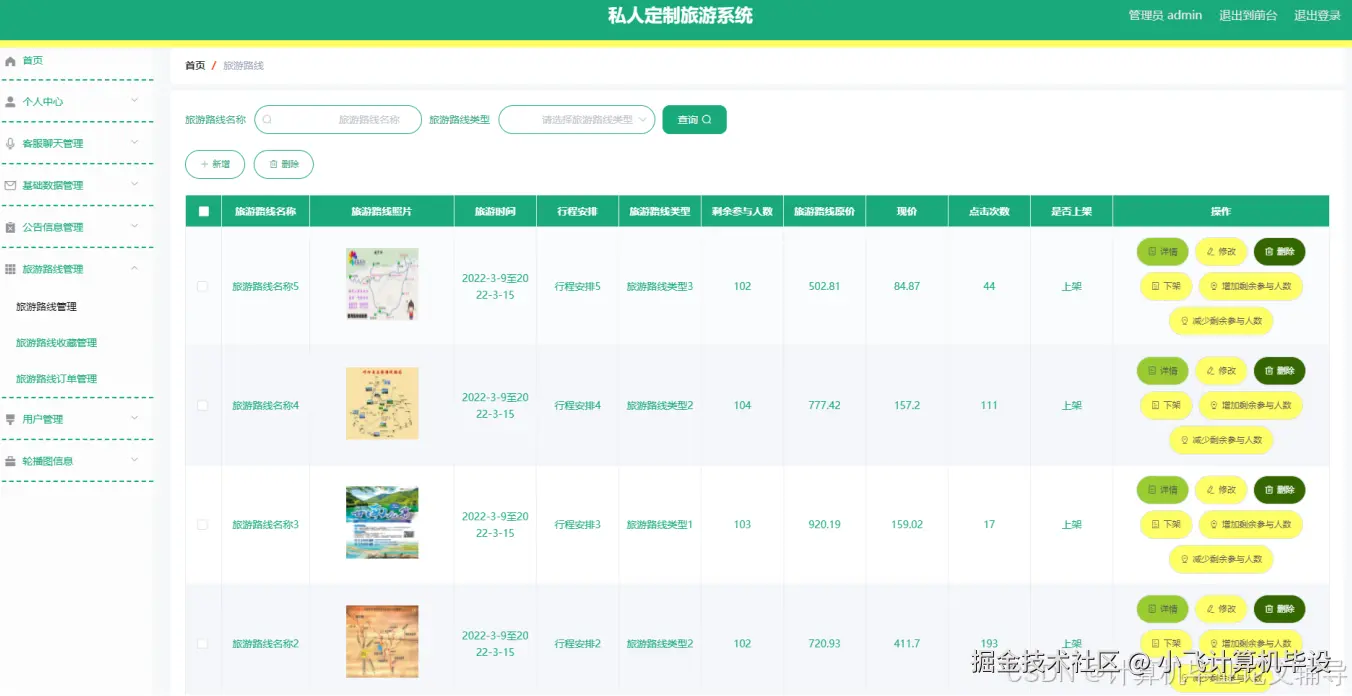Click the envelope icon beside 基础数据管理
This screenshot has width=1352, height=696.
pyautogui.click(x=13, y=184)
